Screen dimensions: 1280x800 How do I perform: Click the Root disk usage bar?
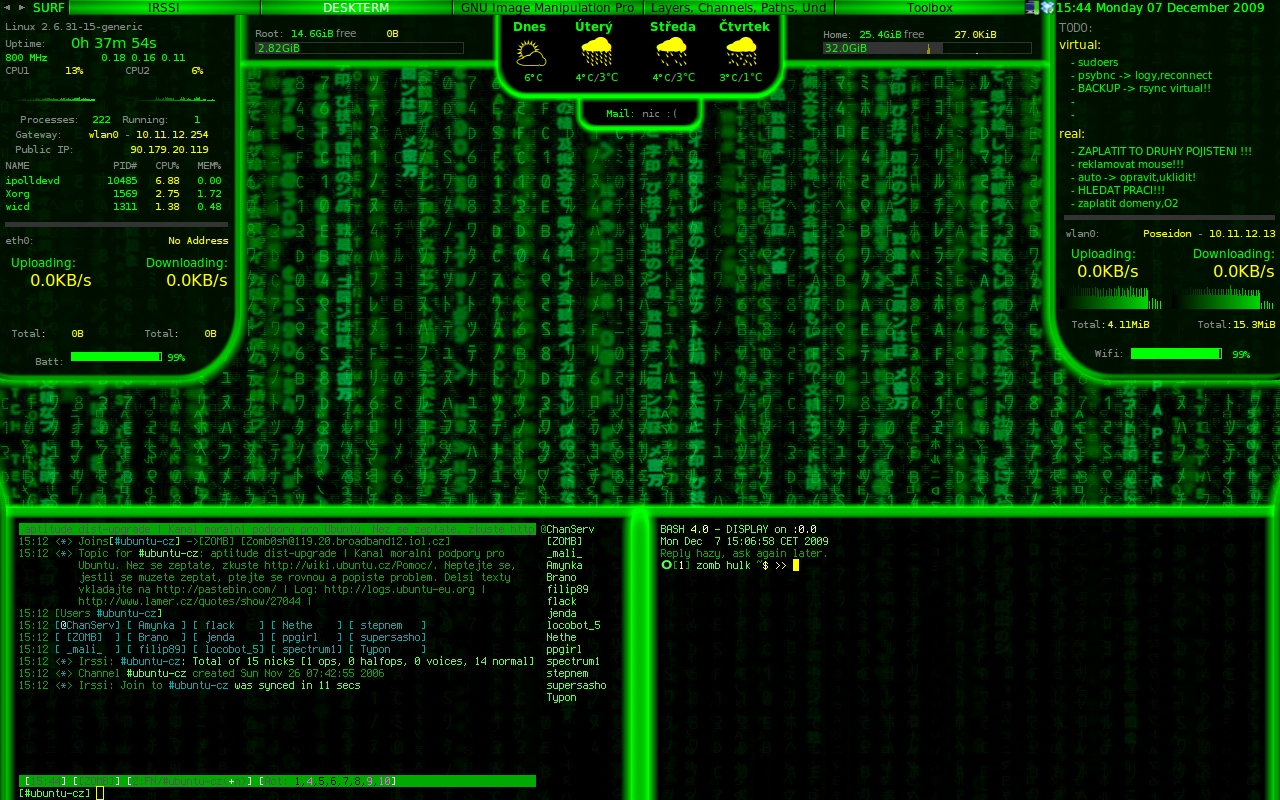(359, 48)
